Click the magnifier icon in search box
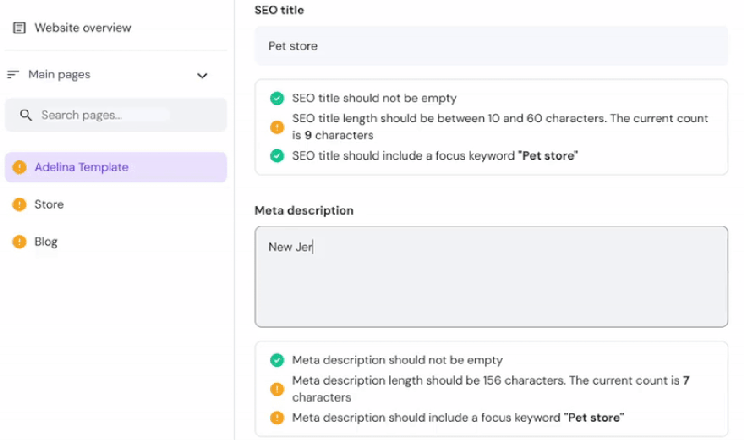This screenshot has height=440, width=744. coord(26,115)
